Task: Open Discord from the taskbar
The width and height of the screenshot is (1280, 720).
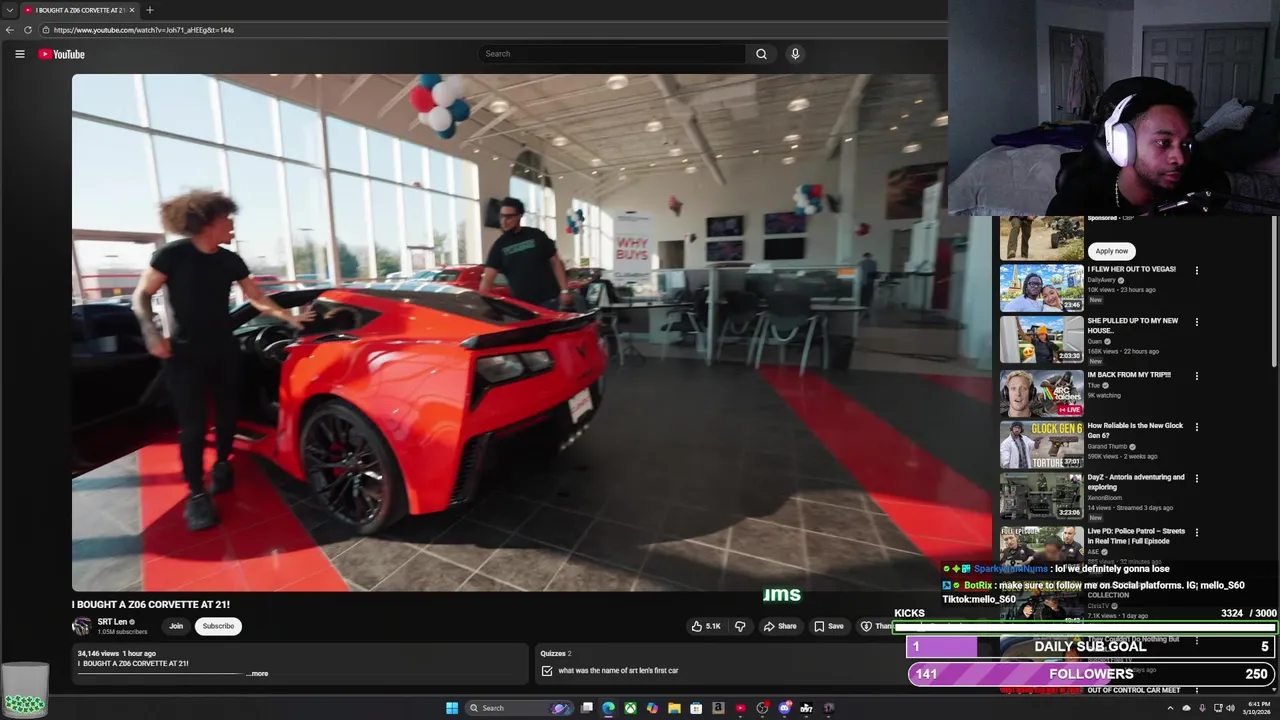Action: [784, 708]
